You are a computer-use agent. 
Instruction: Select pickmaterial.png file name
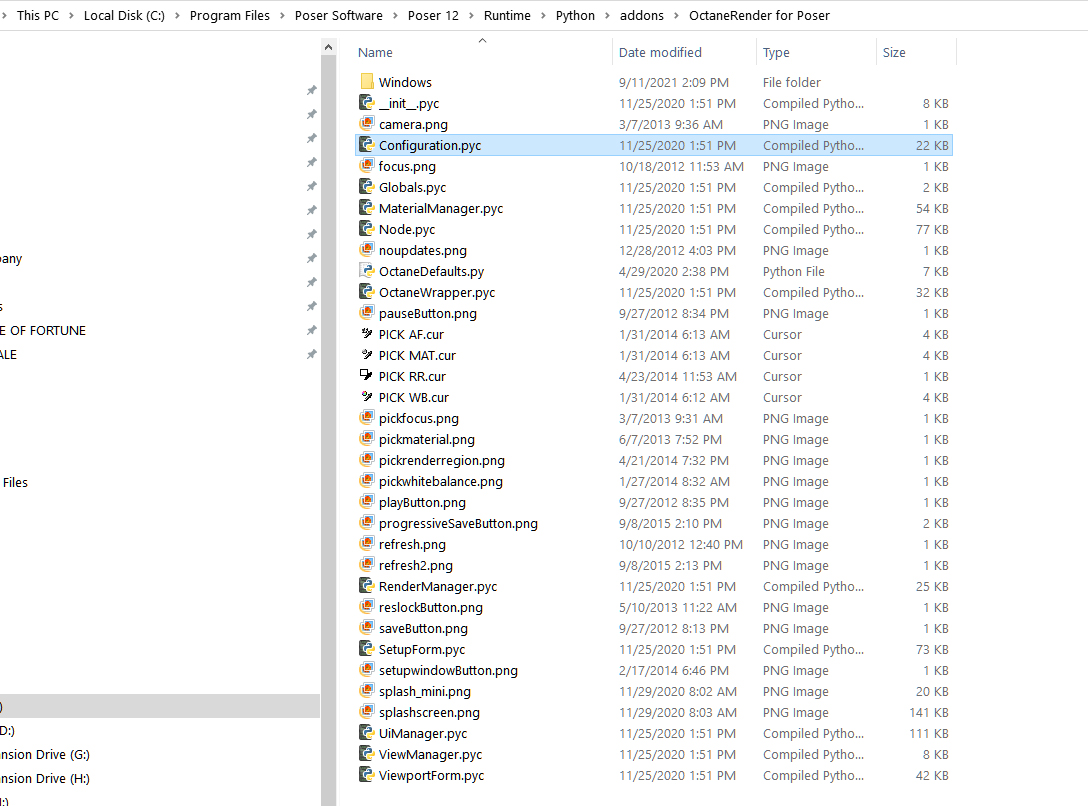coord(427,439)
